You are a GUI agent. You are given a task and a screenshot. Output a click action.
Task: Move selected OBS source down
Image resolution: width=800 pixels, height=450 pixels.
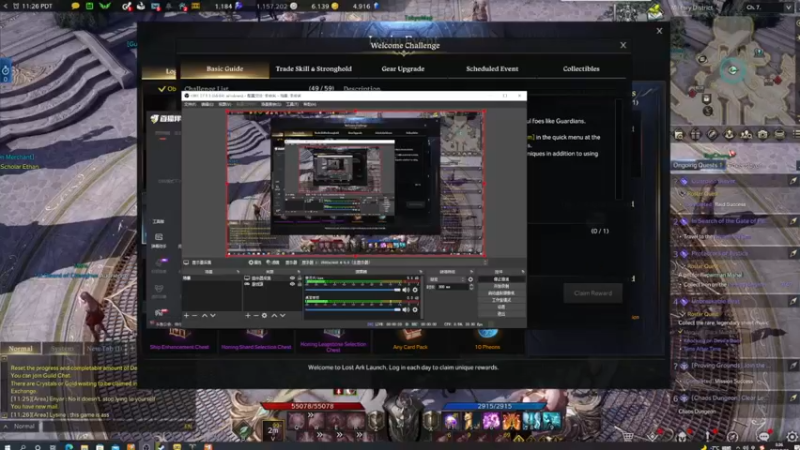[283, 316]
